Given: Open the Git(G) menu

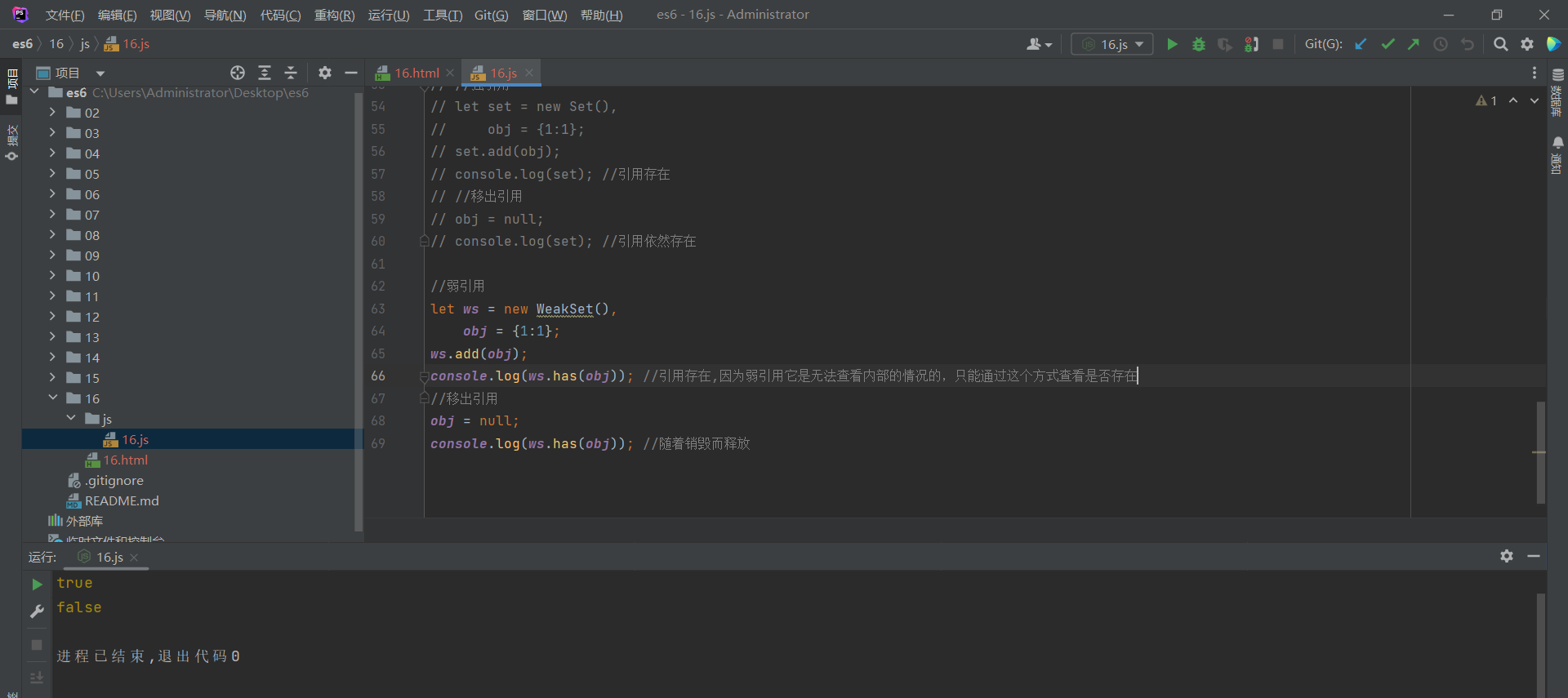Looking at the screenshot, I should [x=491, y=15].
